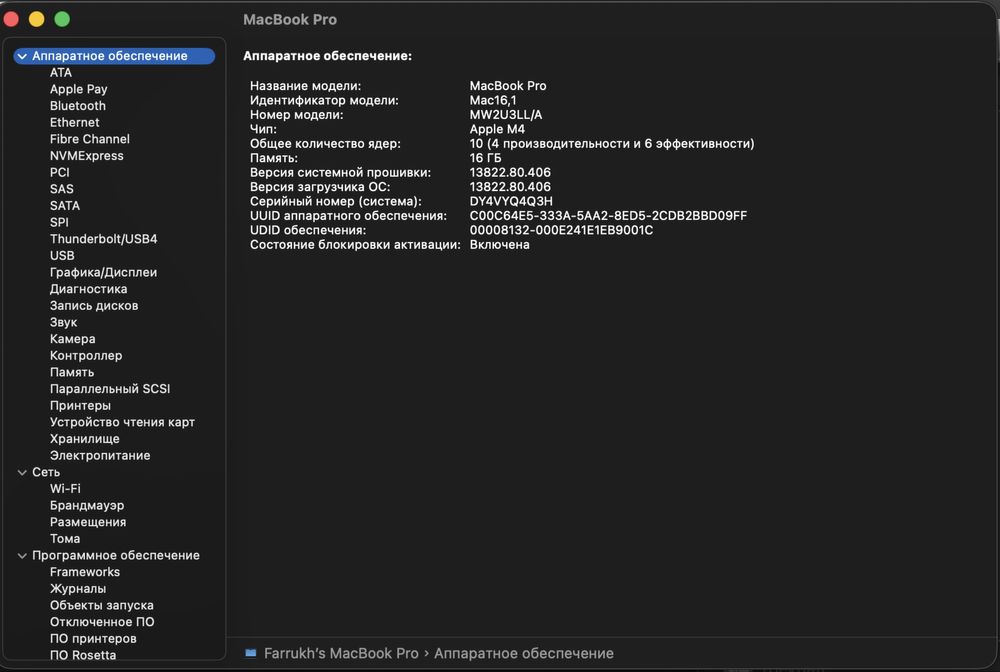Click the Версия загрузчика ОС label
This screenshot has height=672, width=1000.
pos(320,187)
